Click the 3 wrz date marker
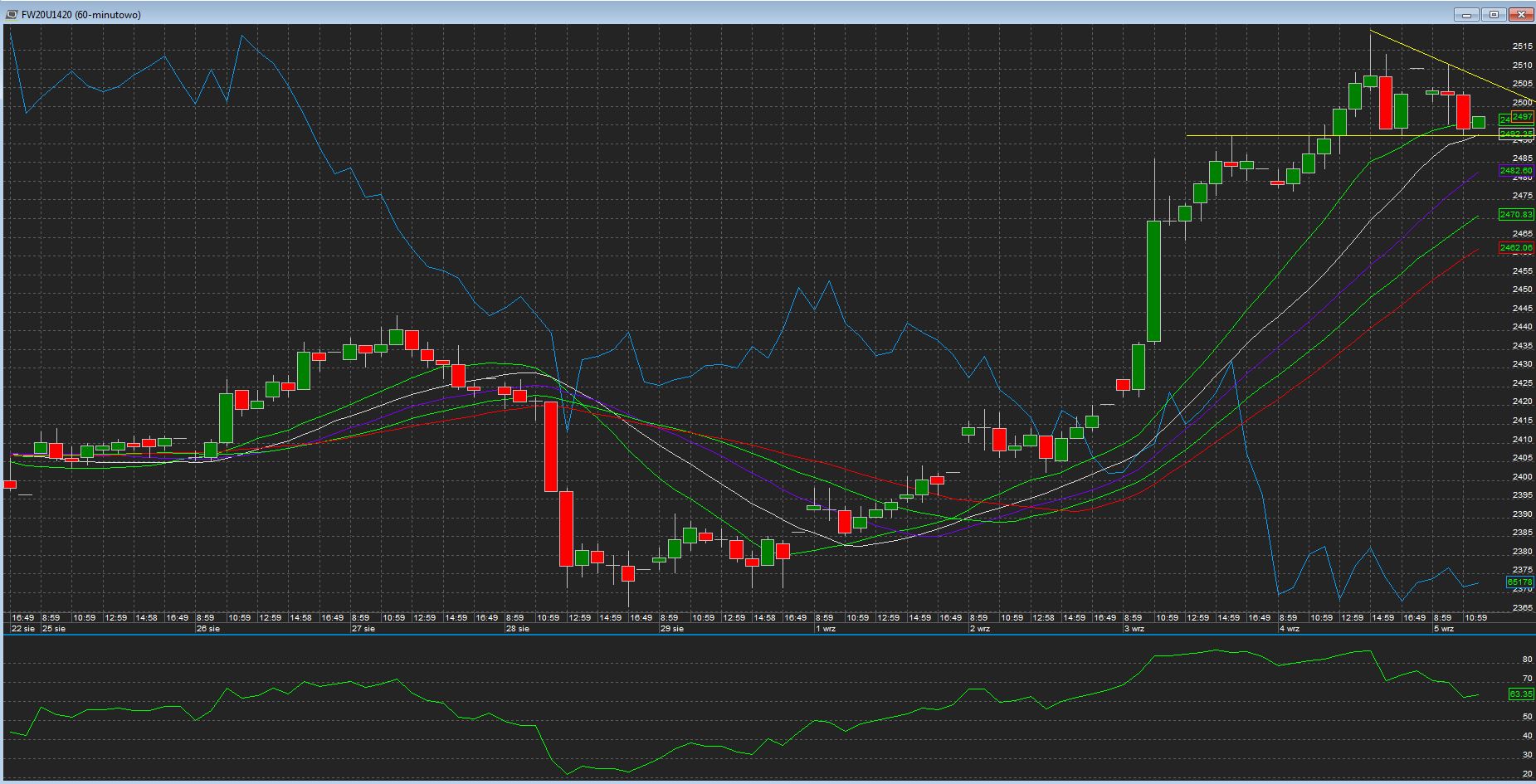 (1134, 629)
